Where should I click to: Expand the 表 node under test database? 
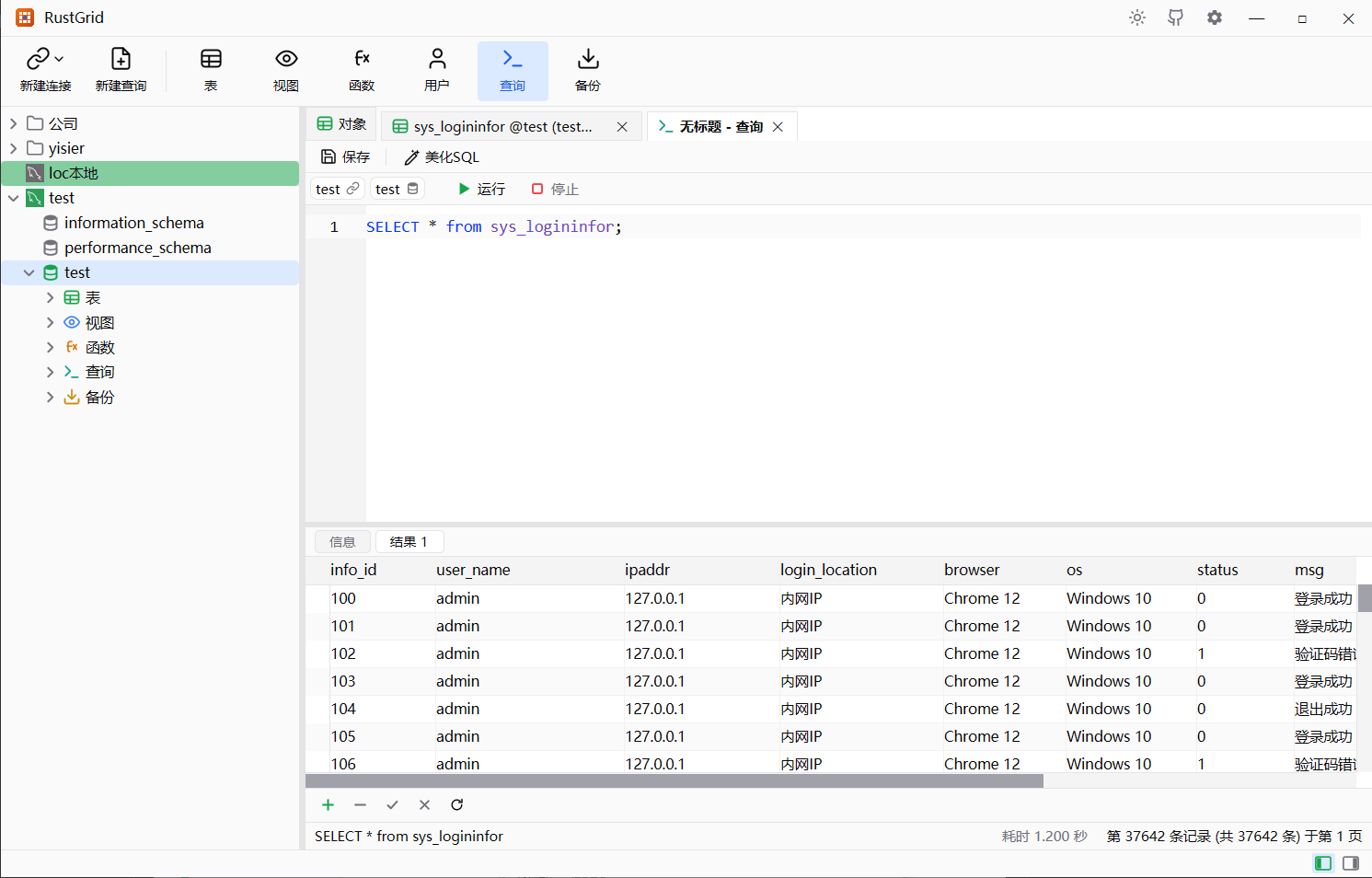pyautogui.click(x=50, y=297)
